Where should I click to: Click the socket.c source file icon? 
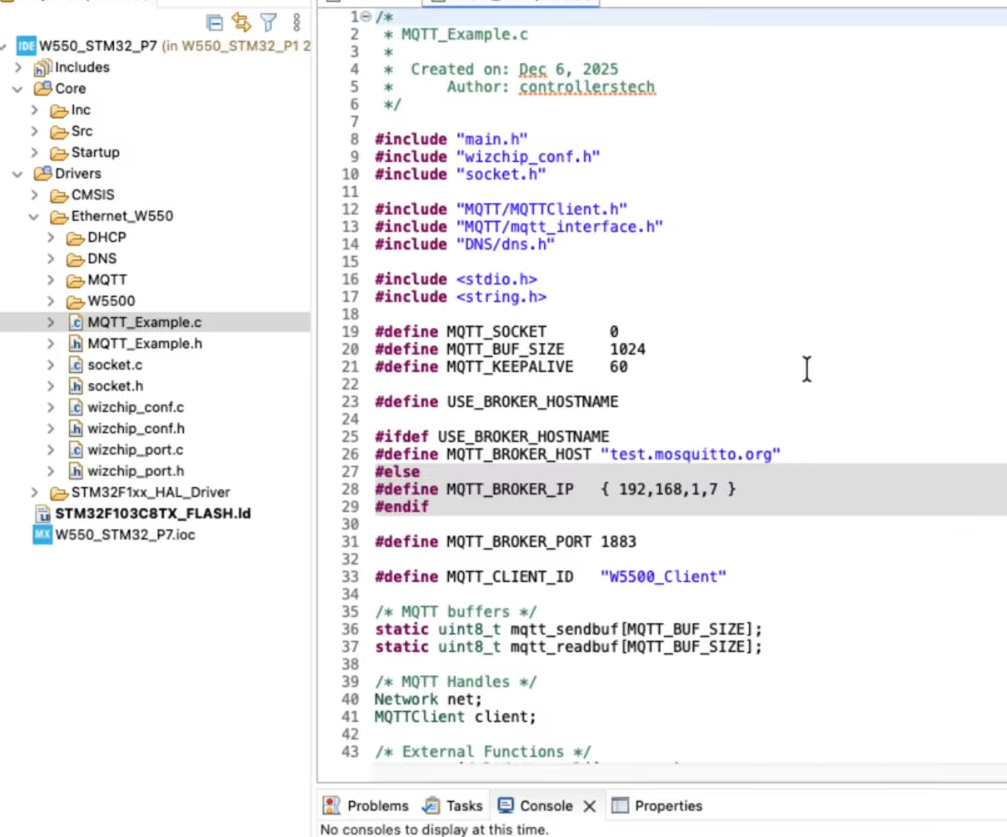(75, 365)
